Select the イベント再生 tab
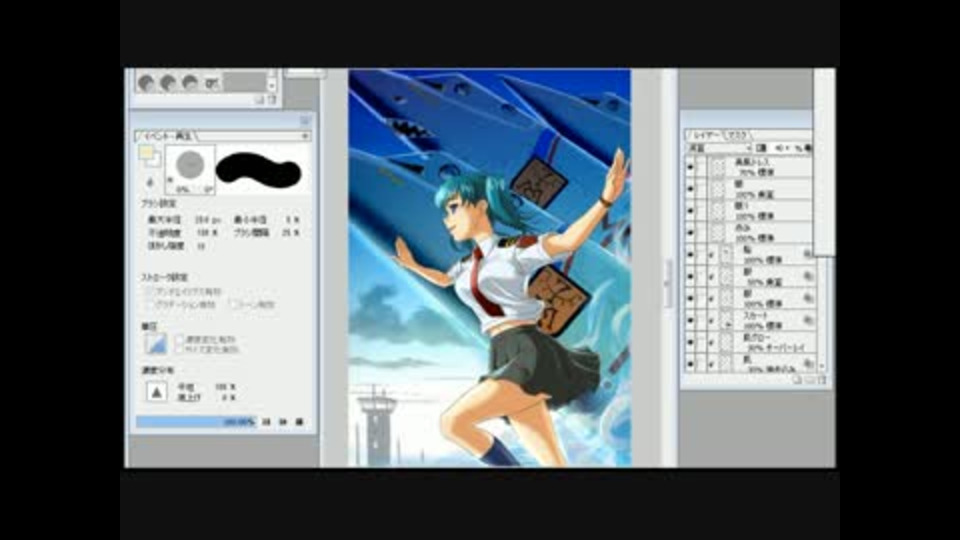 (x=167, y=136)
